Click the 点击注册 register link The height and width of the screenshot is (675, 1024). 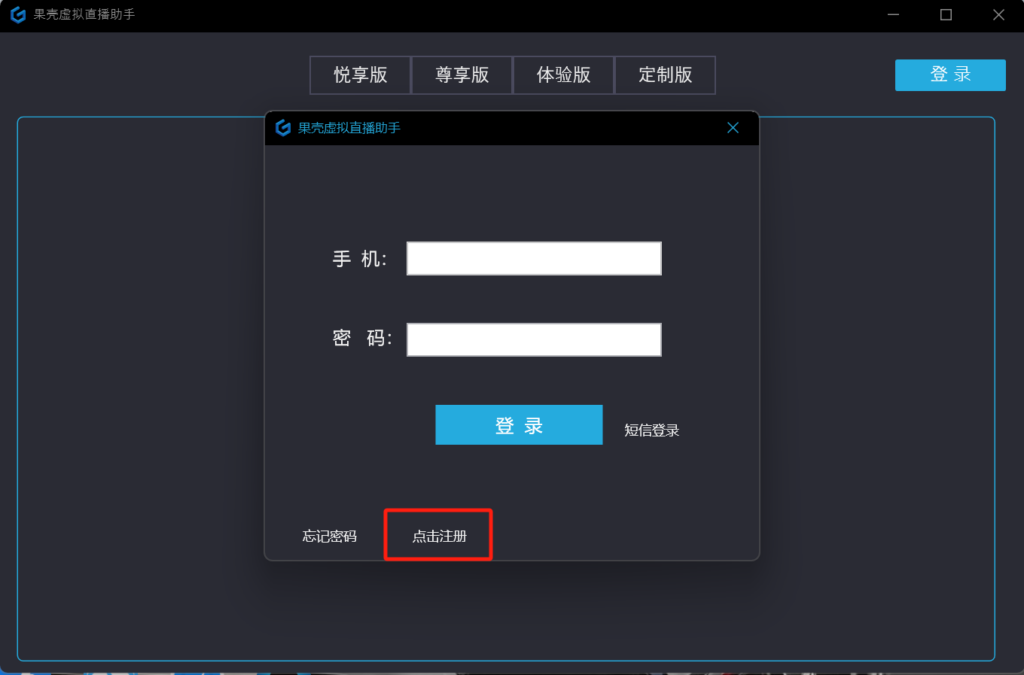[439, 536]
